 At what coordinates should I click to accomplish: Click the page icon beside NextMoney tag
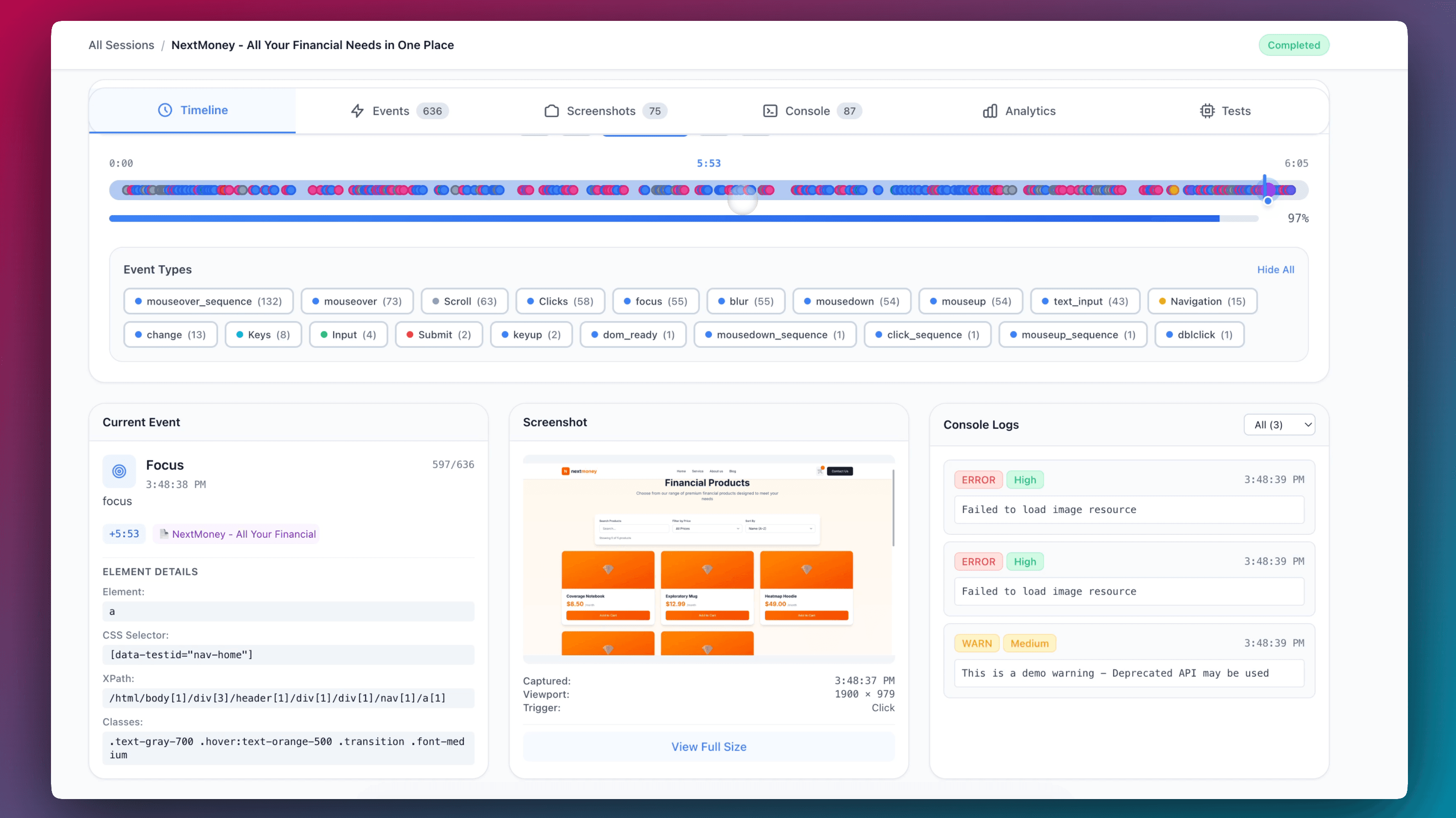click(x=164, y=534)
